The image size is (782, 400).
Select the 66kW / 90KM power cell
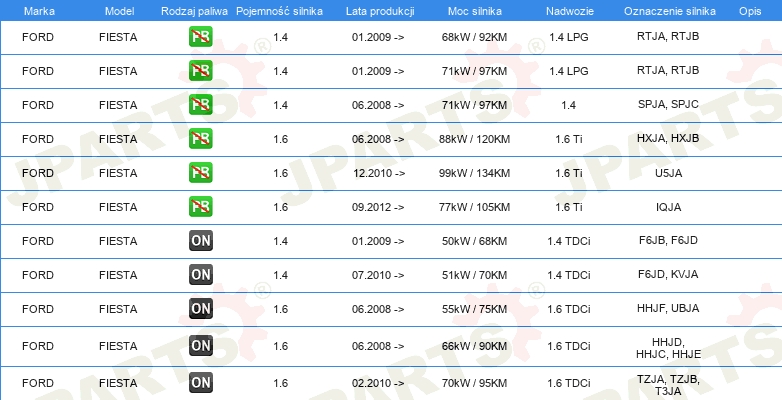pyautogui.click(x=474, y=346)
